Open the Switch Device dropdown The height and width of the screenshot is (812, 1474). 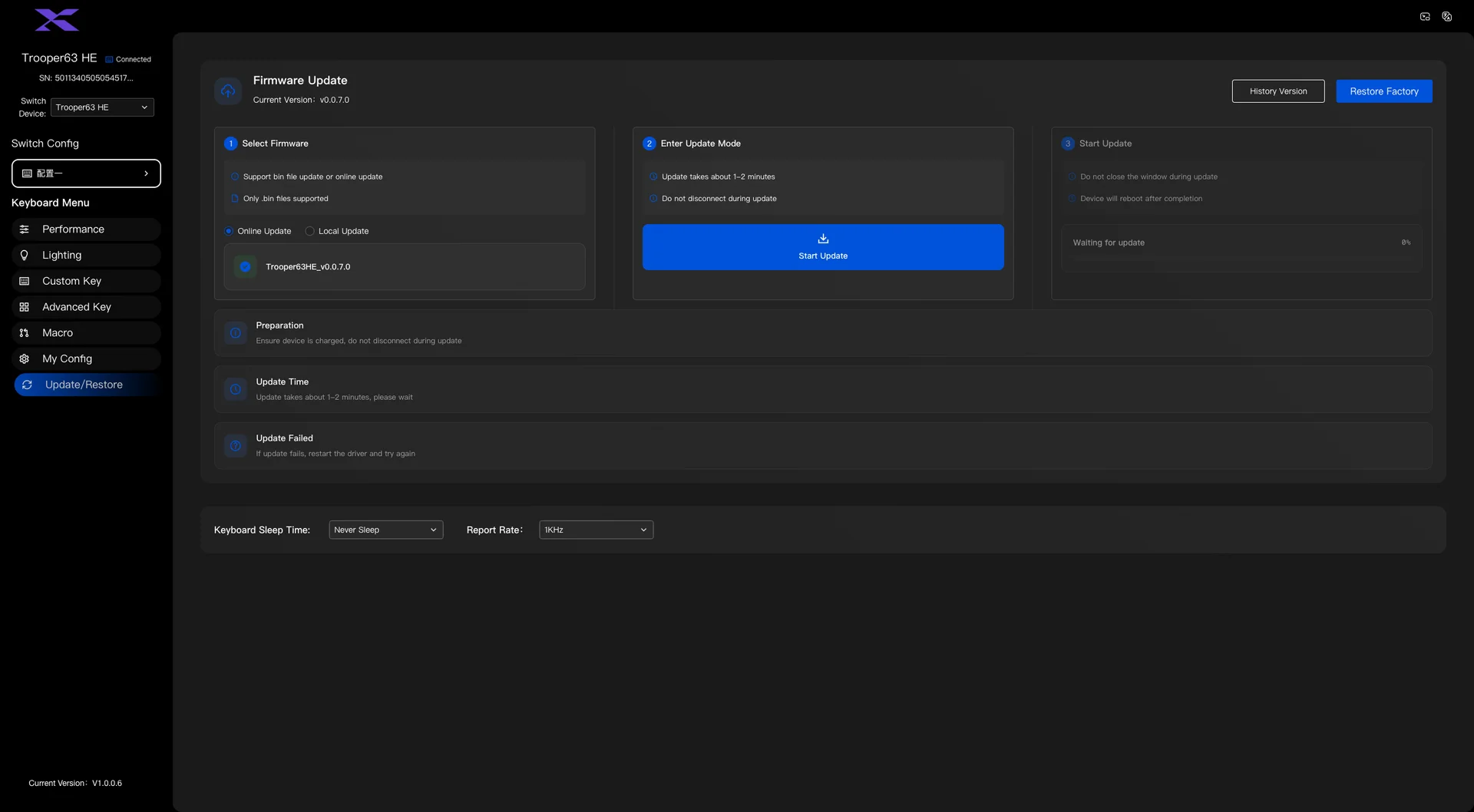[102, 107]
